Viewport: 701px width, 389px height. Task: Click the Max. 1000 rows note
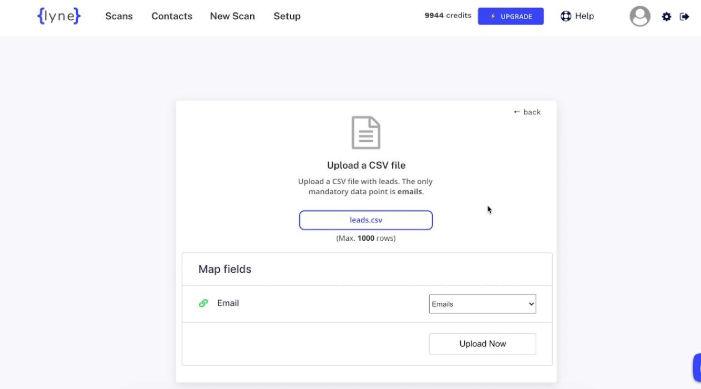(366, 238)
